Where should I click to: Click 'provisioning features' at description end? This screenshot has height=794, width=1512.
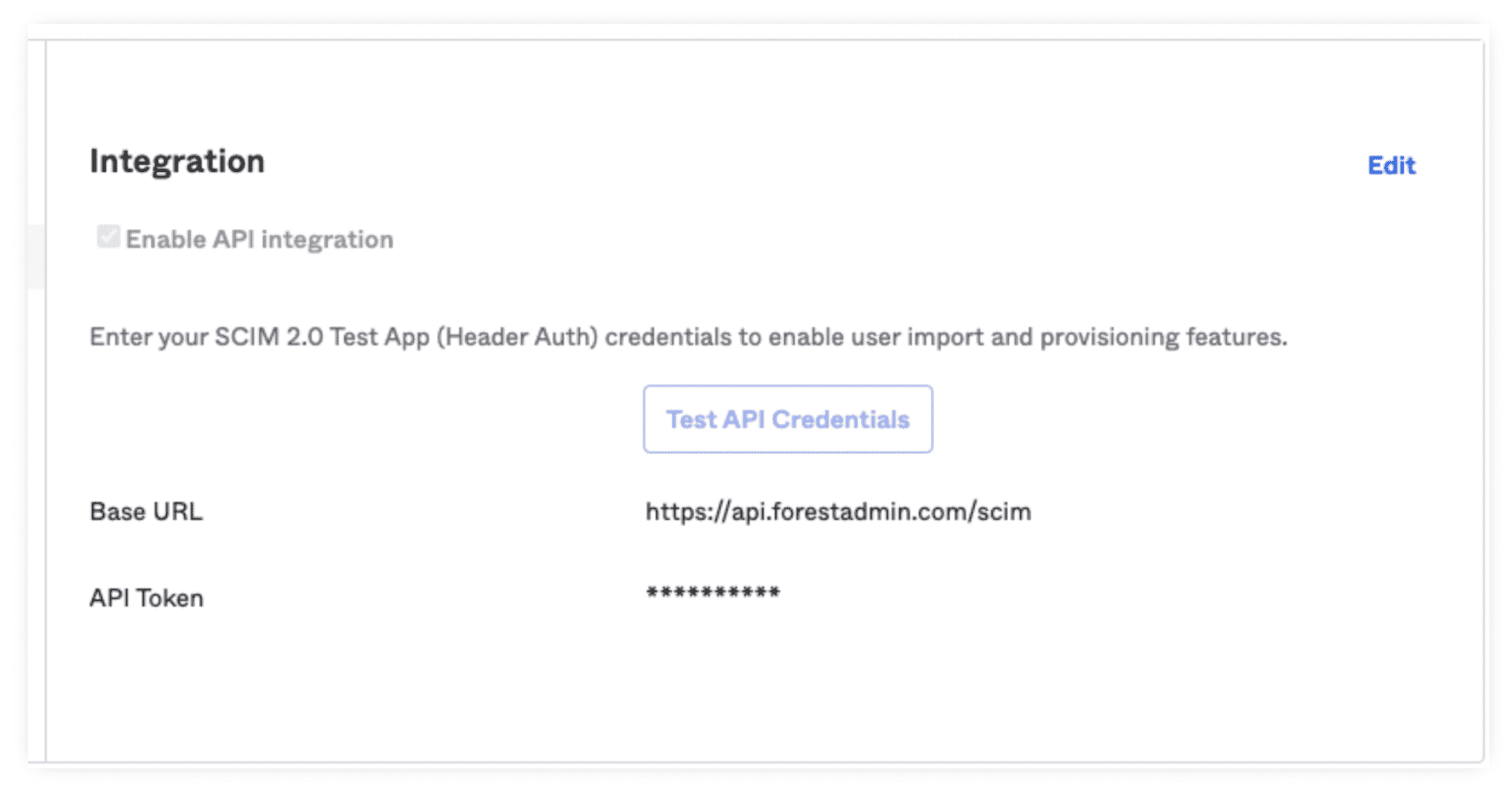click(x=1162, y=336)
